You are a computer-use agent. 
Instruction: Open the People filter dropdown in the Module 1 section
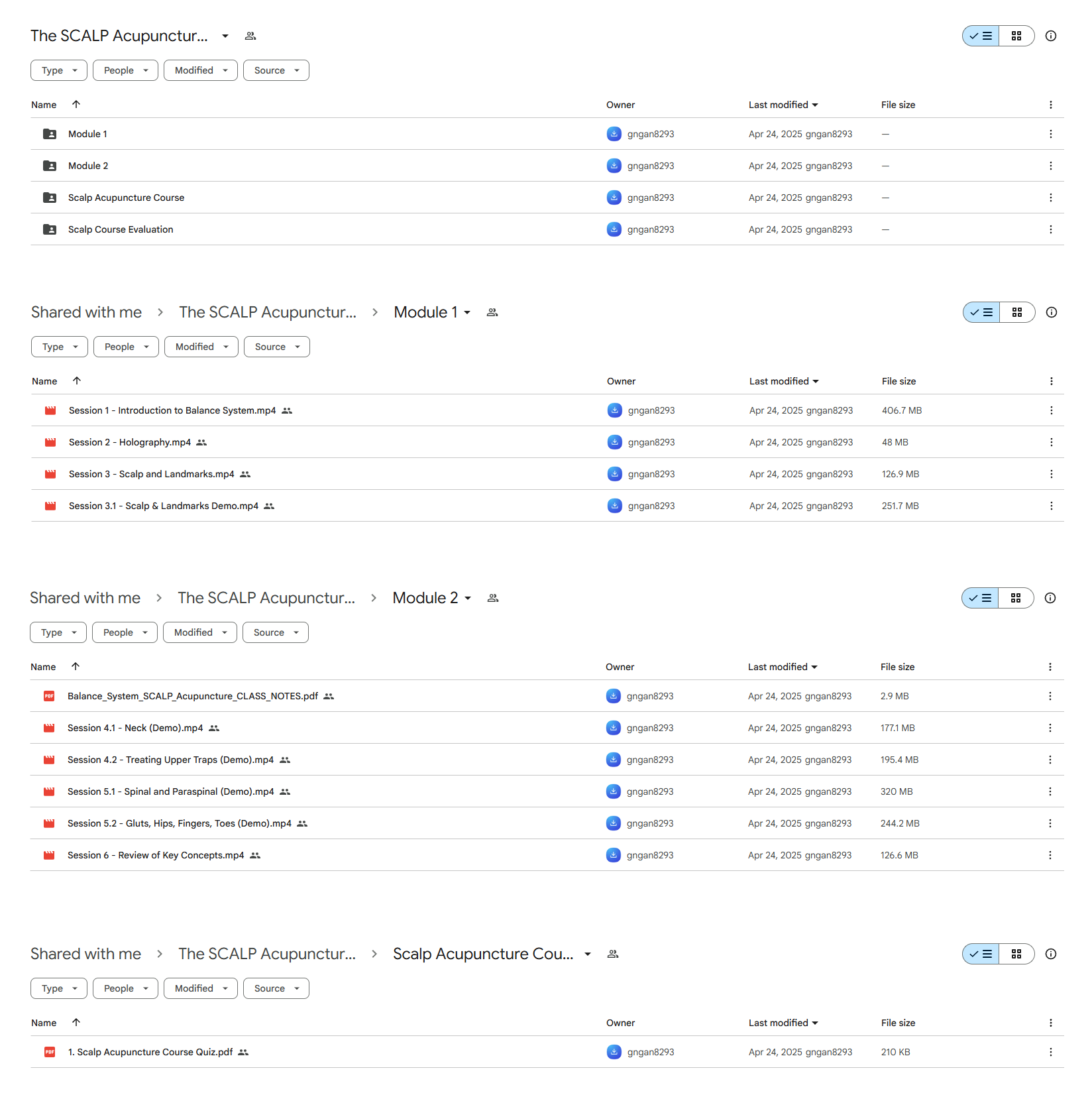tap(127, 347)
